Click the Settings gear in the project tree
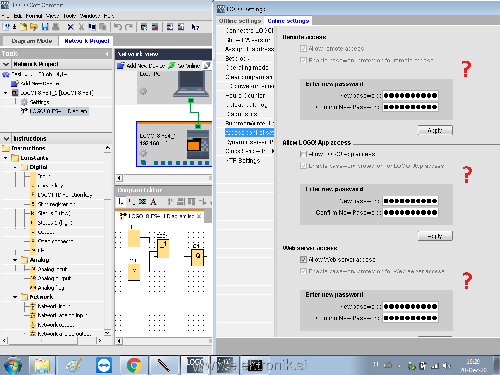This screenshot has width=500, height=375. click(x=24, y=102)
